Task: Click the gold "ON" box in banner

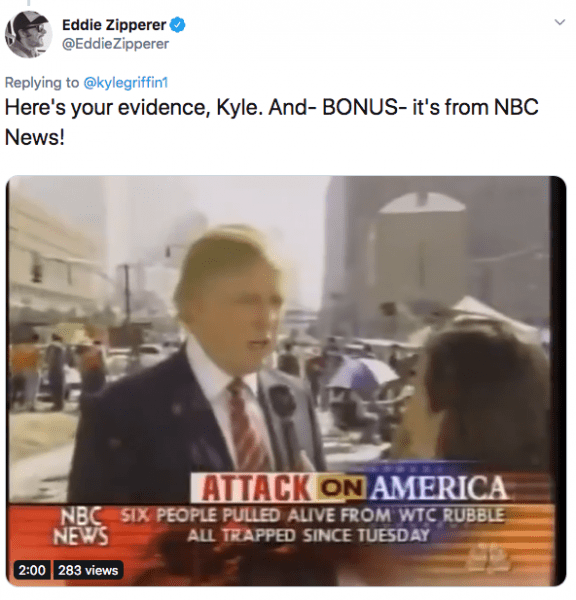Action: [341, 488]
